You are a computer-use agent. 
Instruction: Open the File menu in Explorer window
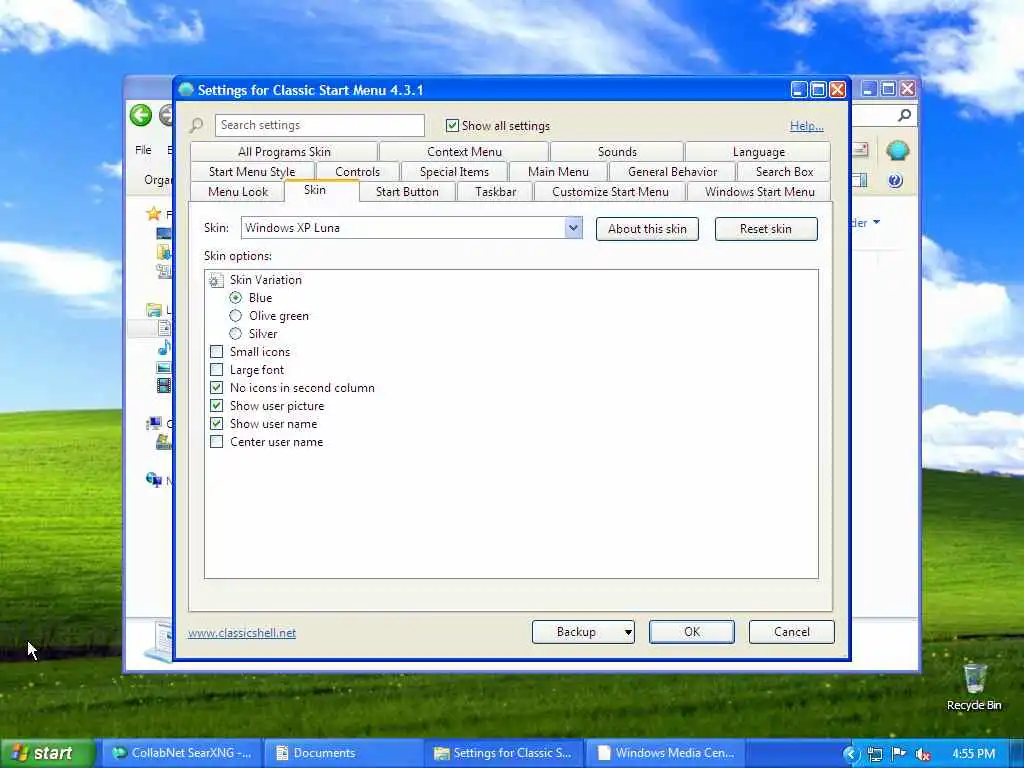(x=143, y=150)
